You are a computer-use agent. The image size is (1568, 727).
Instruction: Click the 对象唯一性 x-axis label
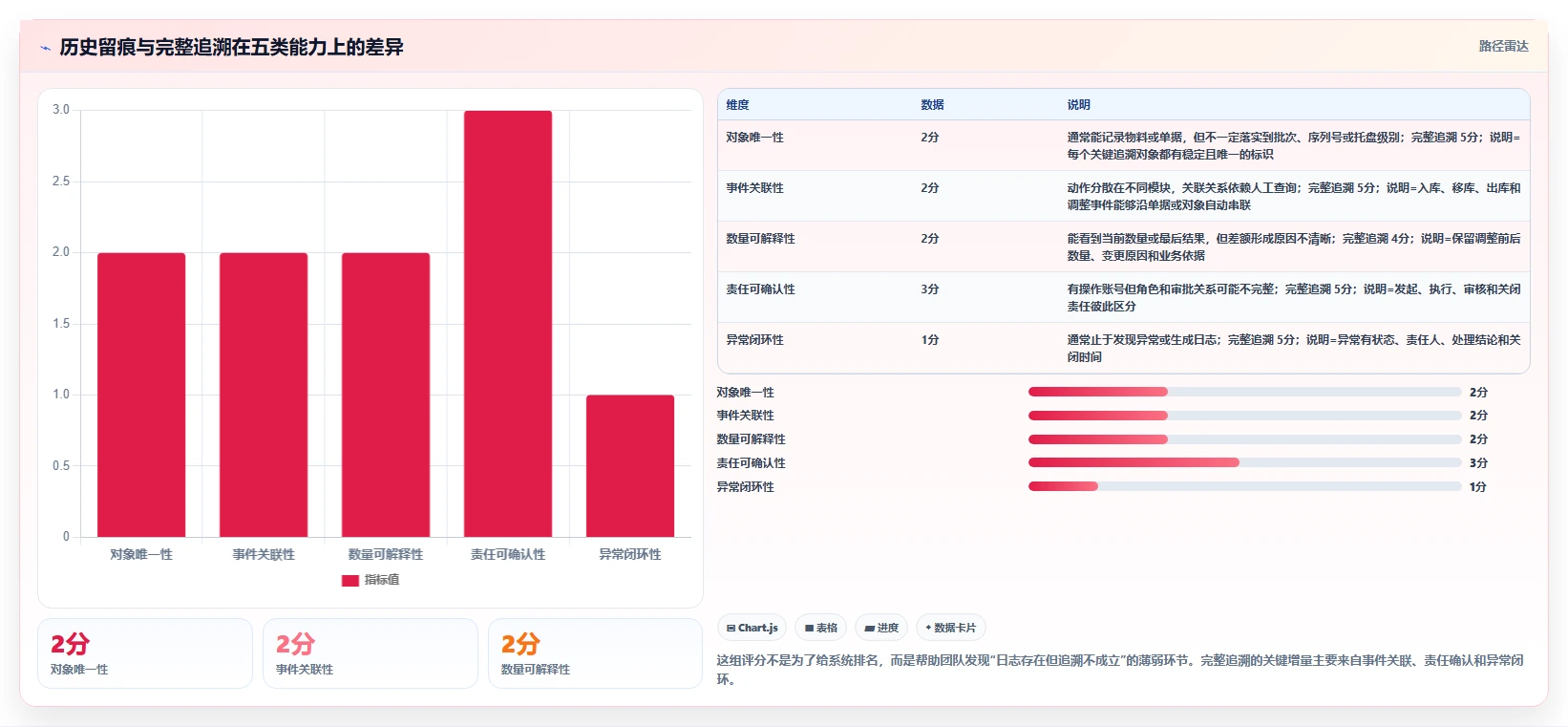click(x=141, y=554)
